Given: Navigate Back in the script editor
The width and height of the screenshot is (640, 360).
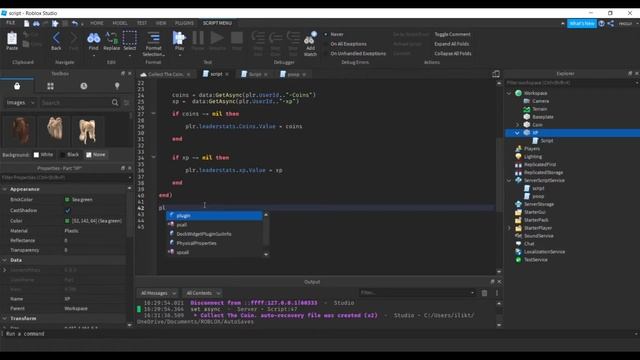Looking at the screenshot, I should pos(56,38).
